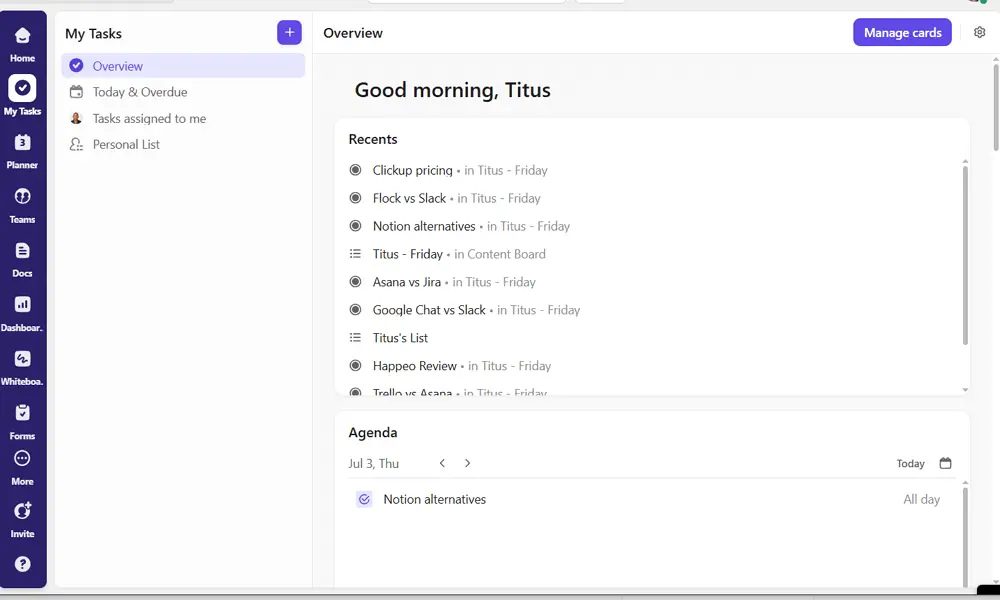This screenshot has height=600, width=1000.
Task: Show More sidebar options
Action: 22,467
